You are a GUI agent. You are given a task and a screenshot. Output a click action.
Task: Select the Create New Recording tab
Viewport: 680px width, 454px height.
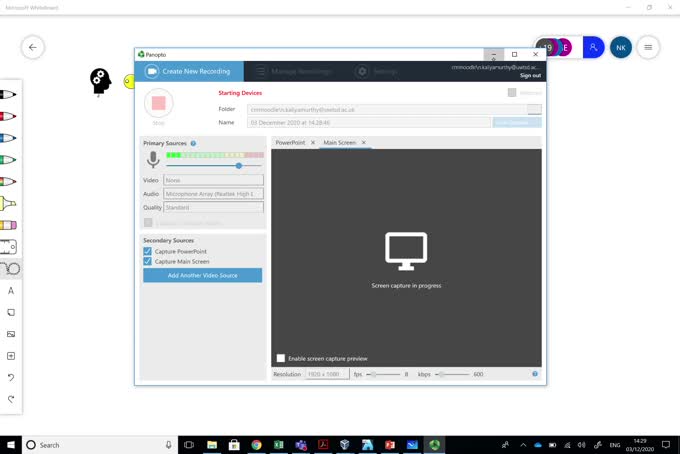189,71
